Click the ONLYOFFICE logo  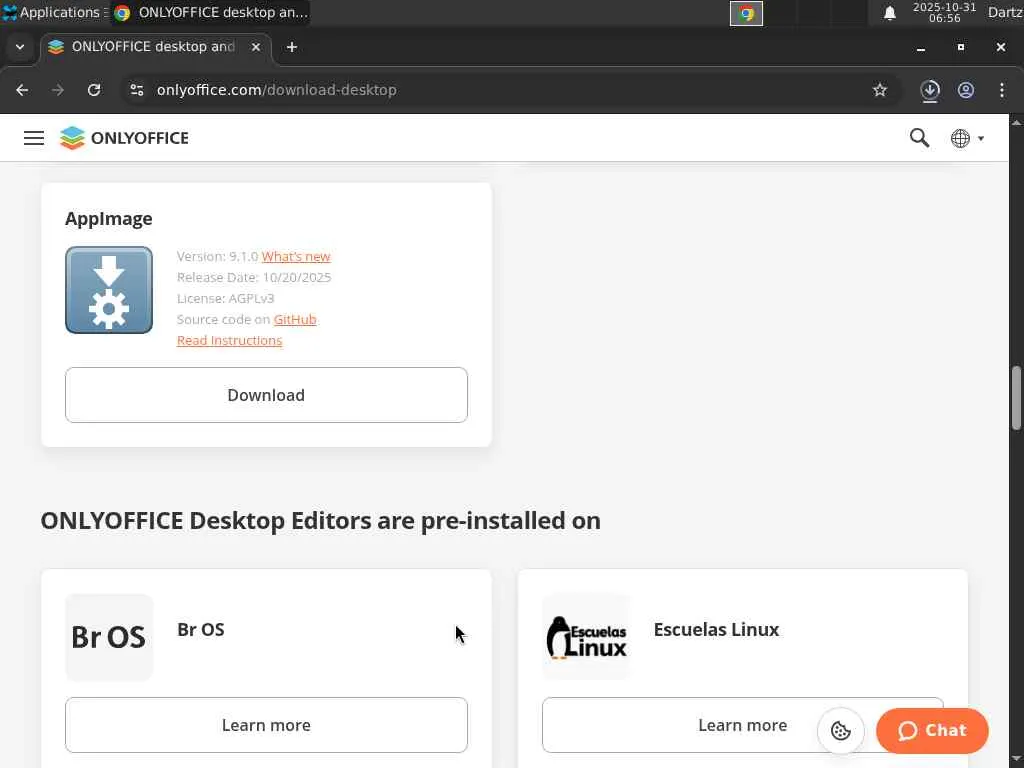pyautogui.click(x=124, y=138)
